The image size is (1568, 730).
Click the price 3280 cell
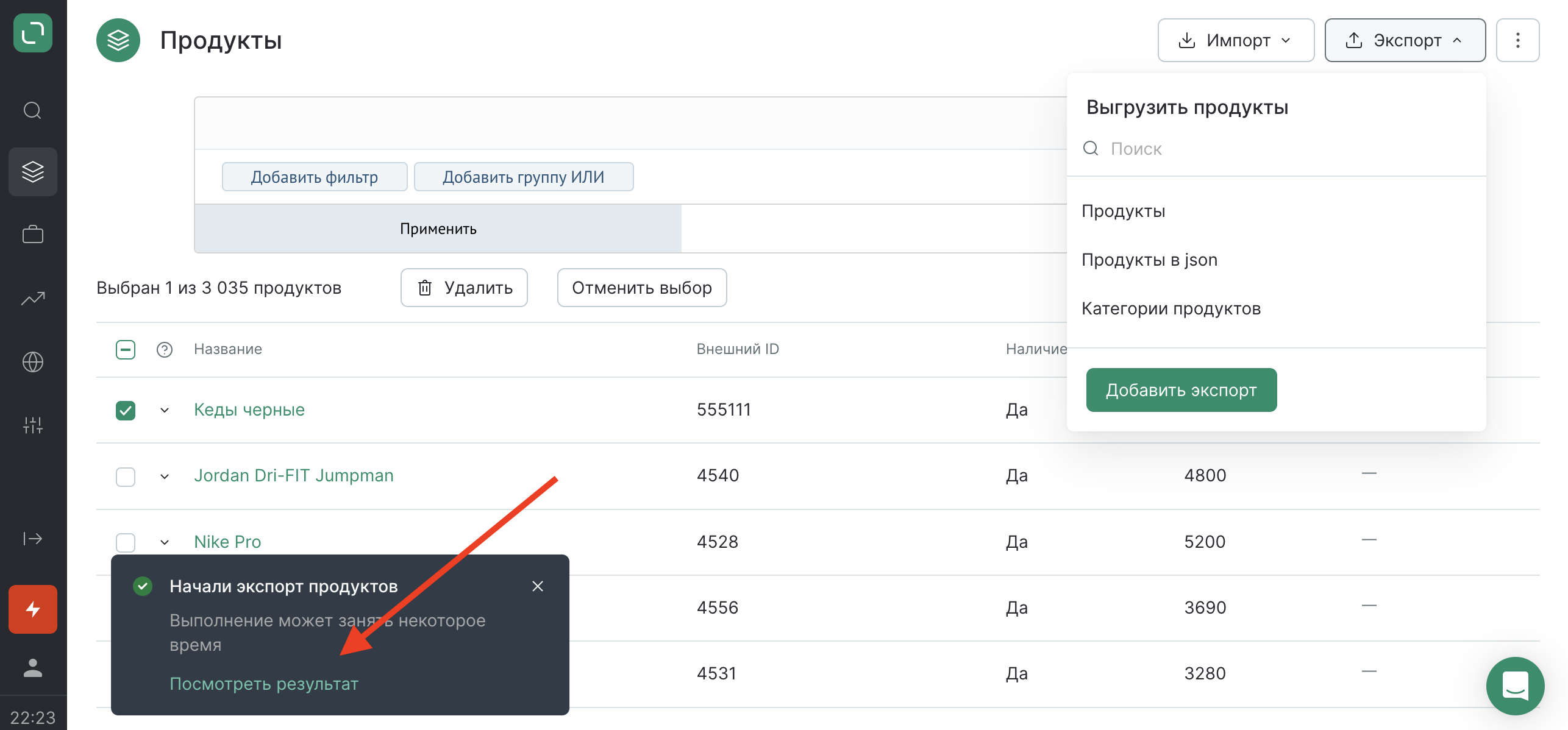coord(1205,673)
